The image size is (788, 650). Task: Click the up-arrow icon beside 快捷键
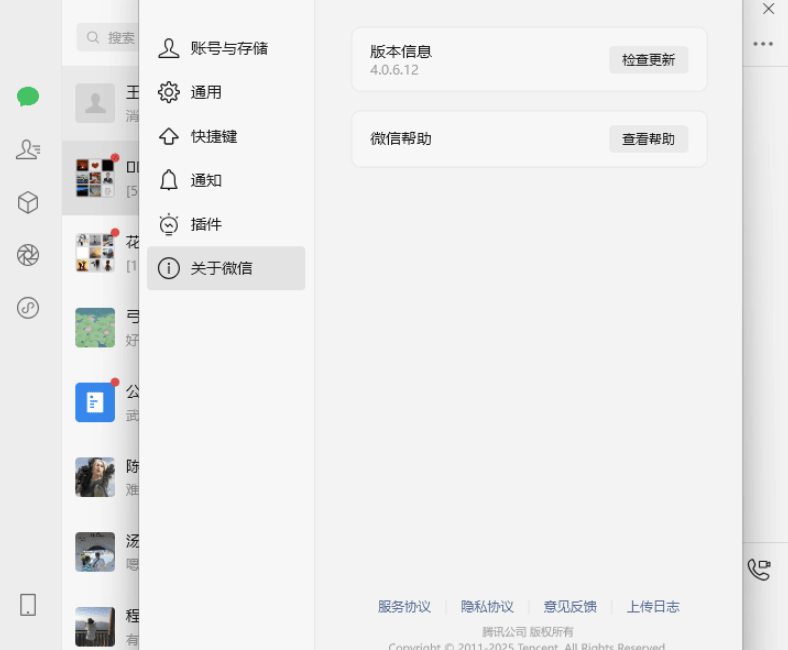(169, 136)
